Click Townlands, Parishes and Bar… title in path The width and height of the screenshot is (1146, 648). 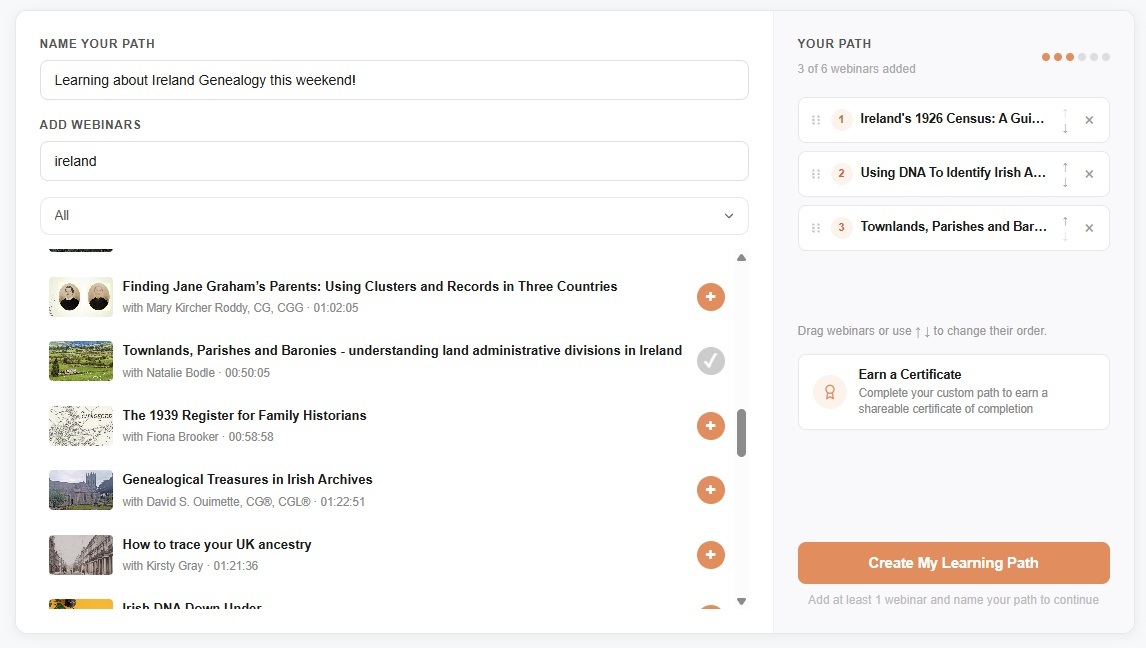point(954,226)
